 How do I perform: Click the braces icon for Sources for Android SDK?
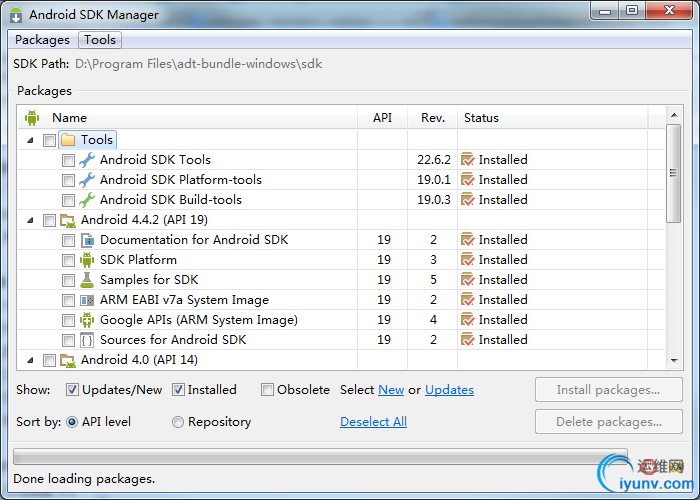(87, 340)
